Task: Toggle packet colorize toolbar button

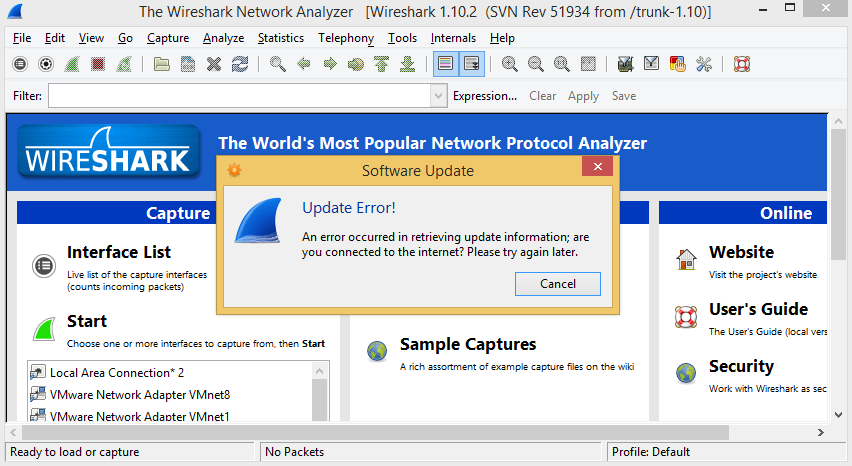Action: click(446, 64)
